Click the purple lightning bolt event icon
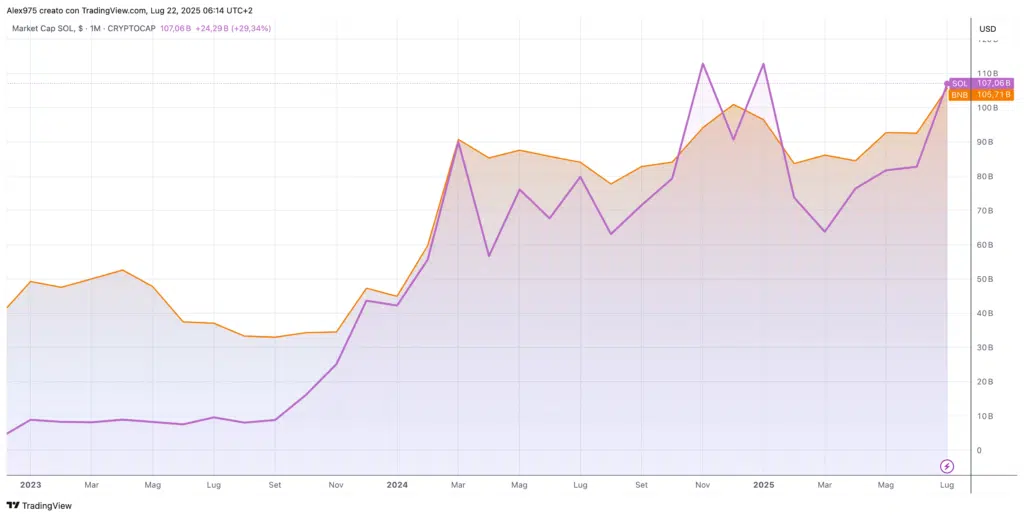This screenshot has width=1024, height=517. pyautogui.click(x=947, y=466)
